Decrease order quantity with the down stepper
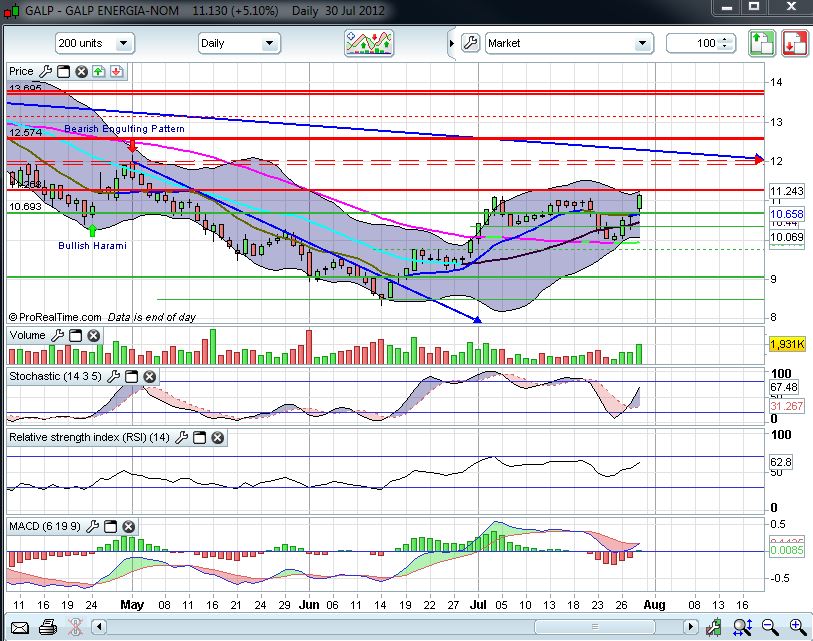Screen dimensions: 813x641 coord(726,48)
